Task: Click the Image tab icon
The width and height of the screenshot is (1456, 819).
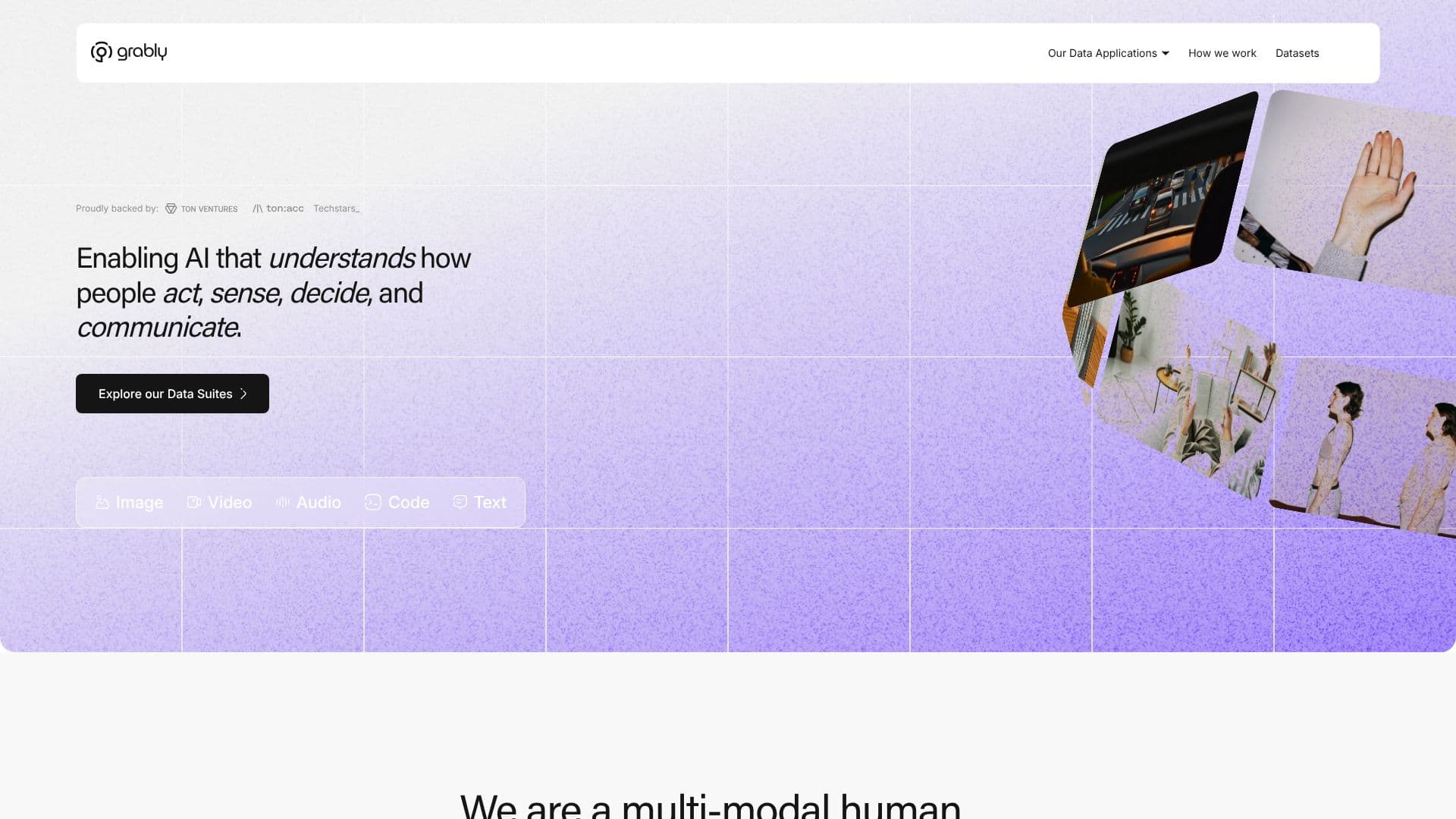Action: (x=102, y=502)
